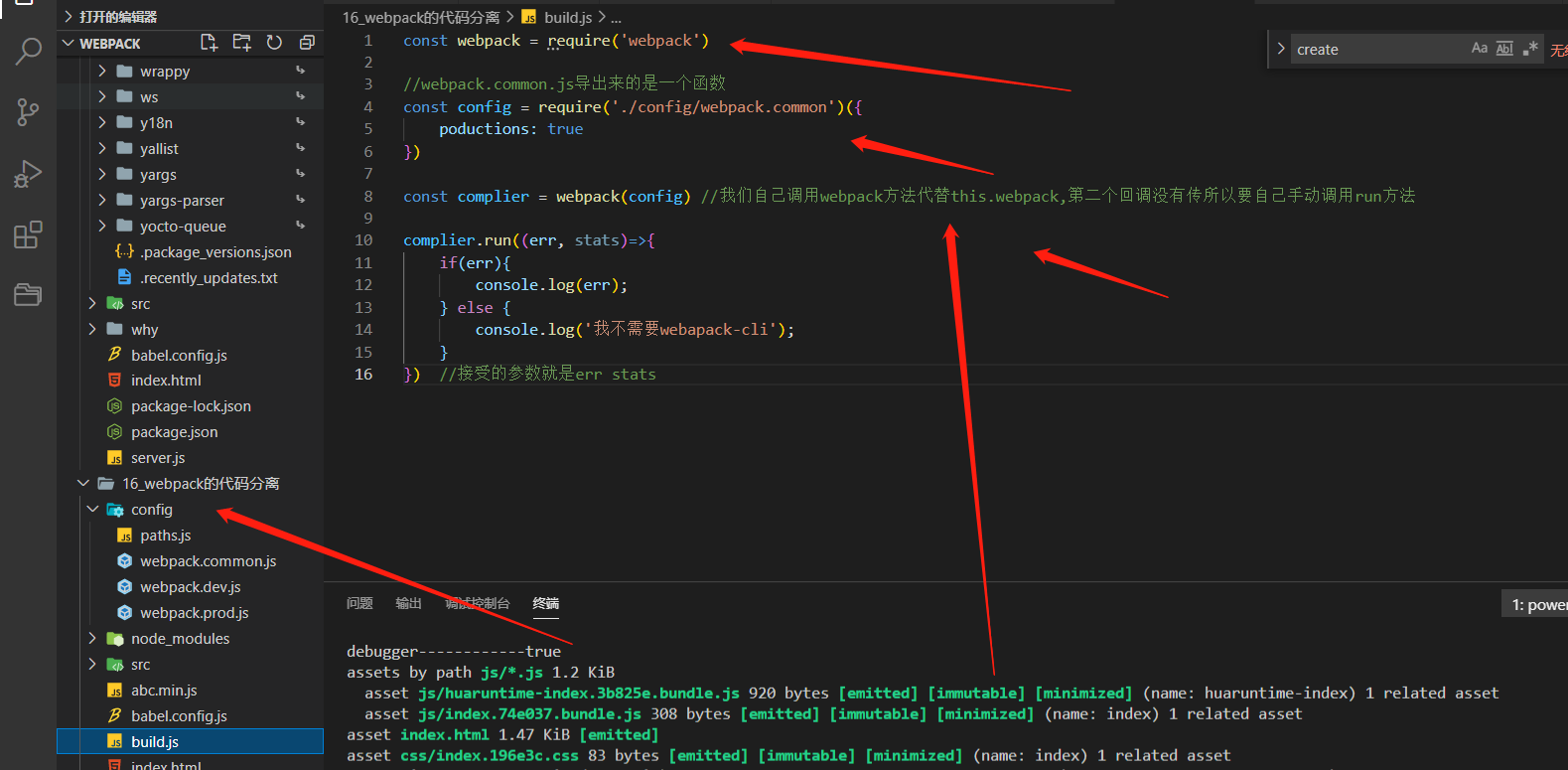This screenshot has width=1568, height=770.
Task: Click the yargs folder icon
Action: 124,174
